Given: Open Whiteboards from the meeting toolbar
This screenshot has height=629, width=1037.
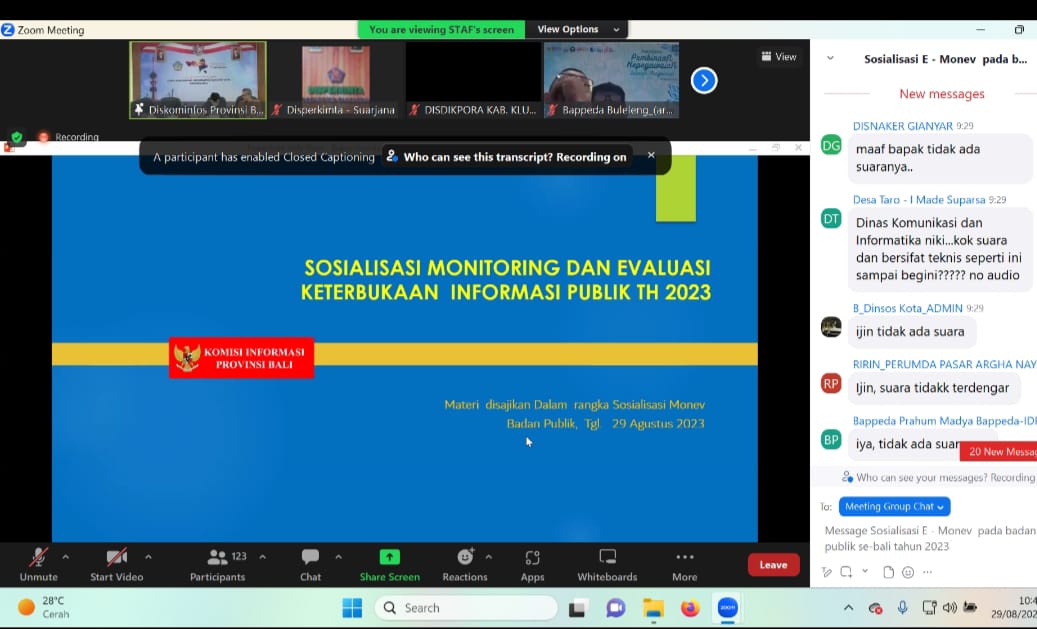Looking at the screenshot, I should (607, 558).
